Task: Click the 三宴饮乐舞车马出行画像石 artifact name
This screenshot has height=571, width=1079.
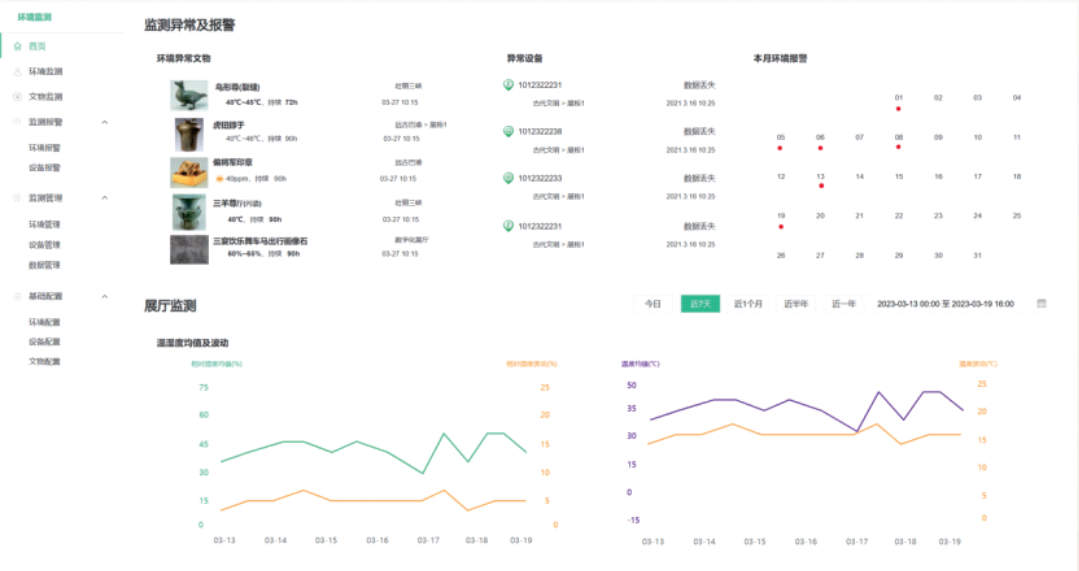Action: 260,241
